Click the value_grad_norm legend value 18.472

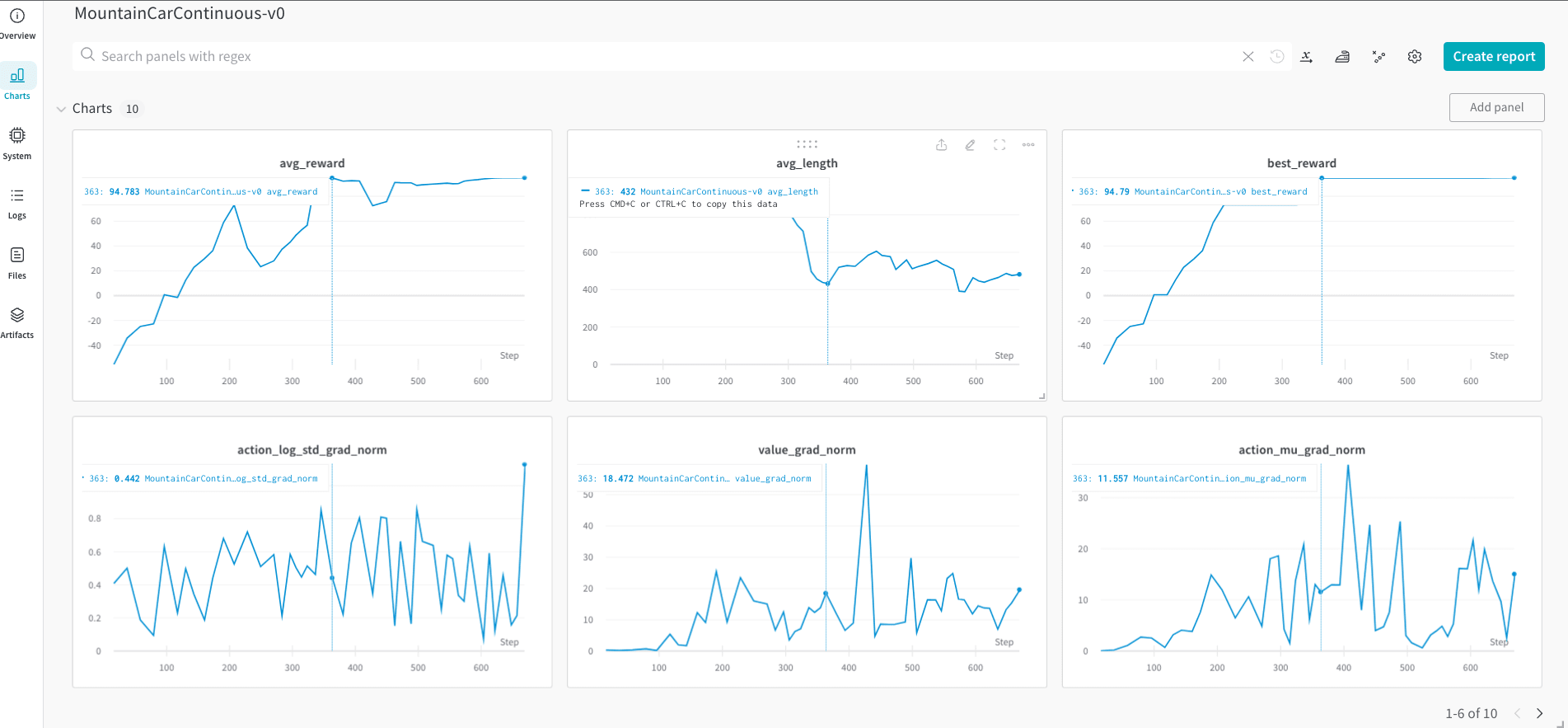pyautogui.click(x=618, y=478)
